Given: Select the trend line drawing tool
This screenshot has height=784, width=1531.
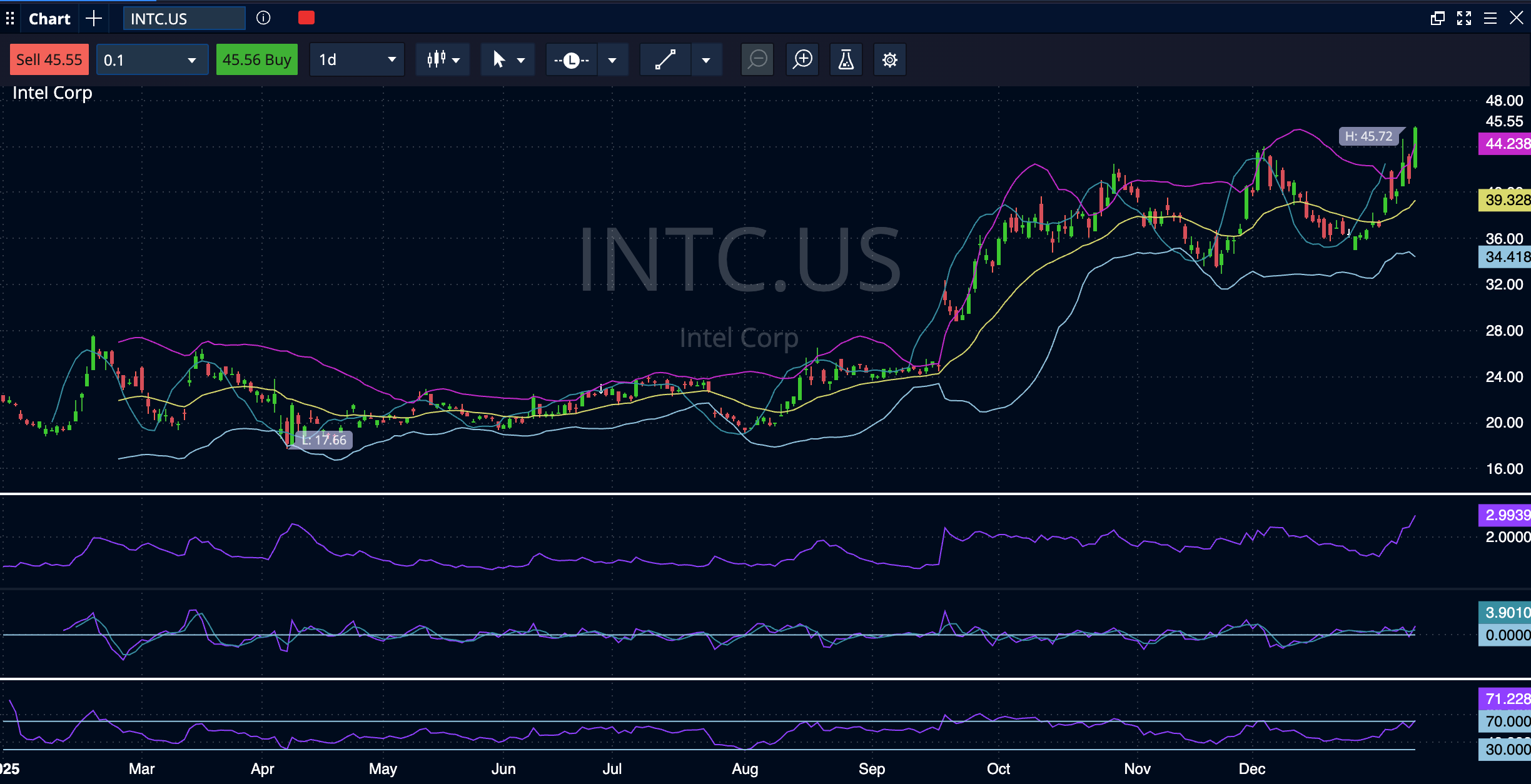Looking at the screenshot, I should pos(665,60).
